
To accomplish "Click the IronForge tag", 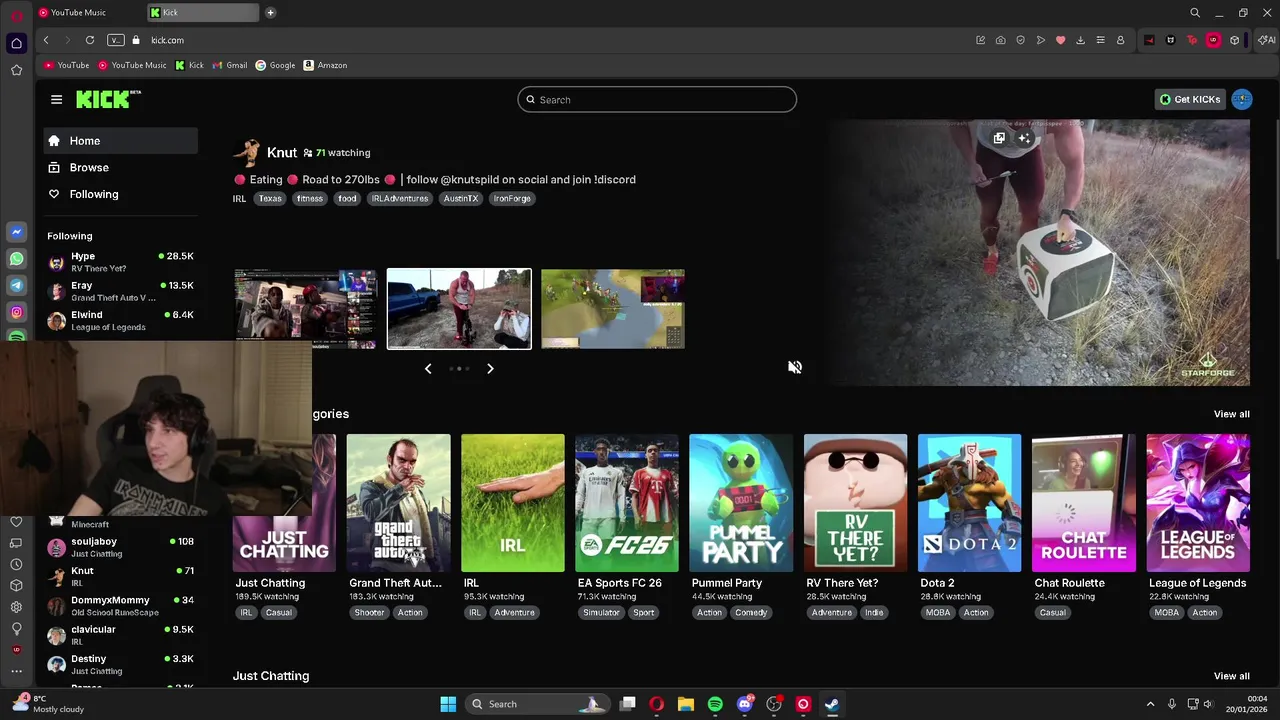I will 512,198.
